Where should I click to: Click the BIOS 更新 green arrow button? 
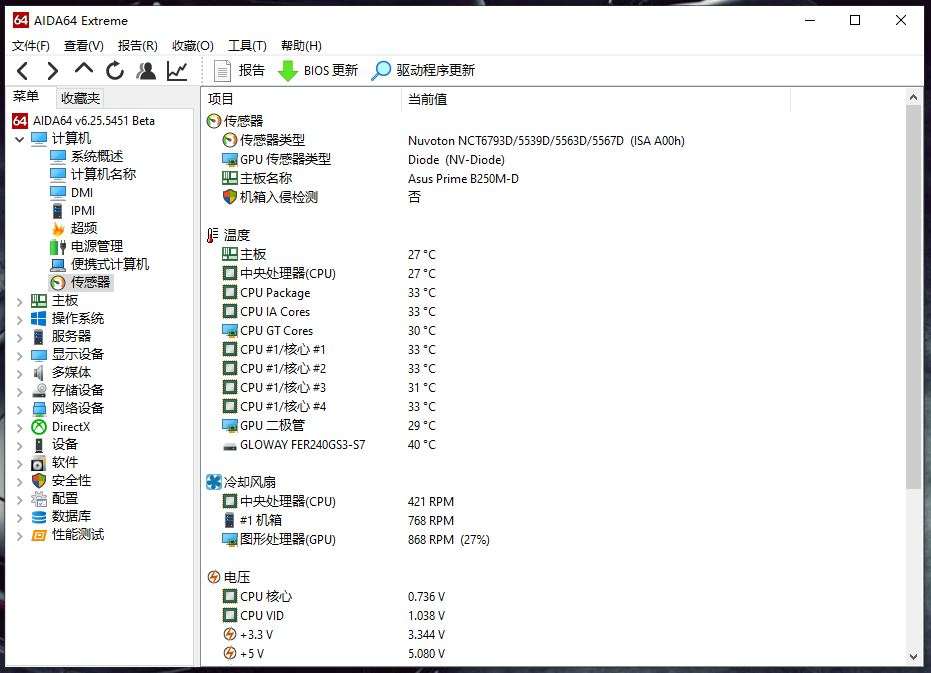[x=318, y=71]
